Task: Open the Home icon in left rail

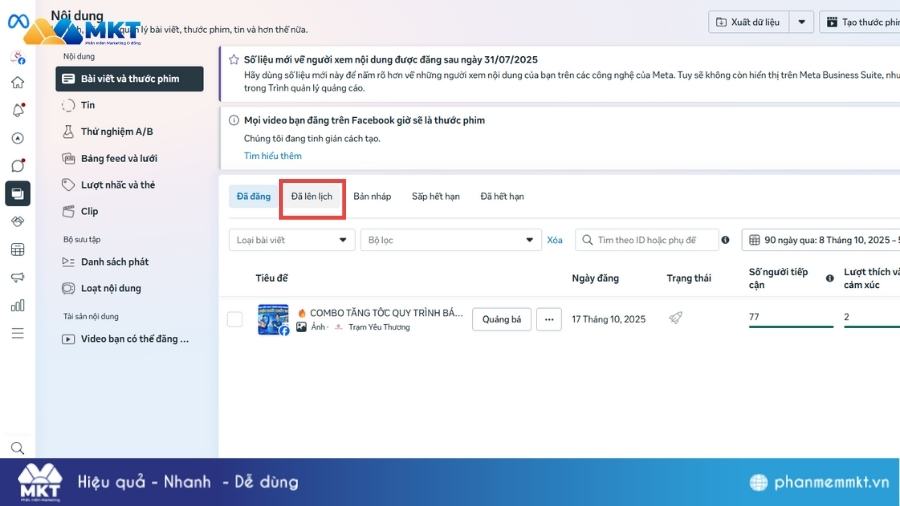Action: click(18, 82)
